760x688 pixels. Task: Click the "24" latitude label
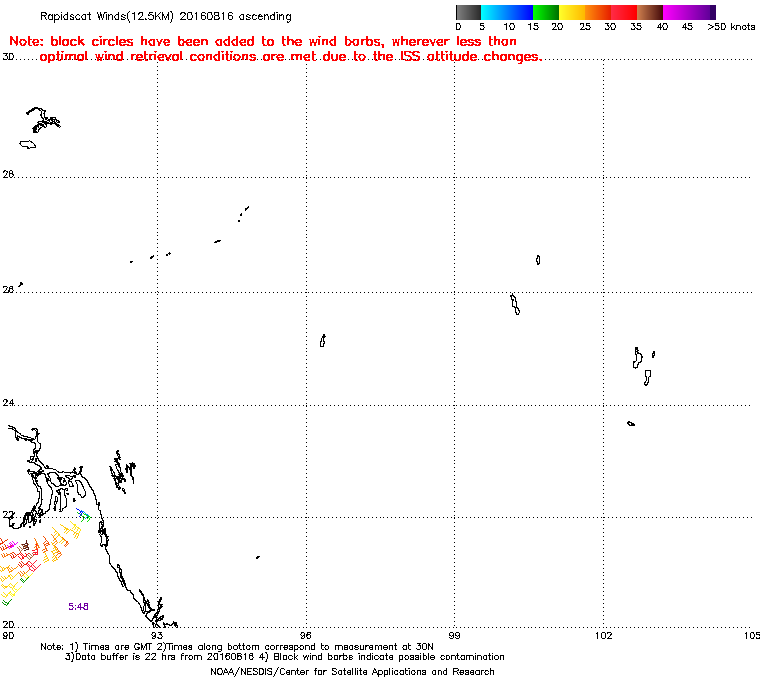pos(8,403)
